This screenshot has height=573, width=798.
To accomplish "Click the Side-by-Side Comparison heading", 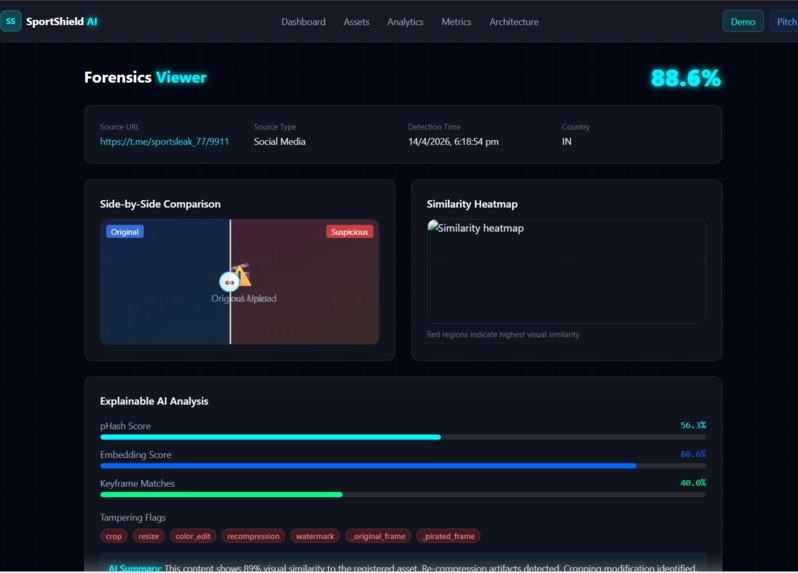I will [x=160, y=204].
